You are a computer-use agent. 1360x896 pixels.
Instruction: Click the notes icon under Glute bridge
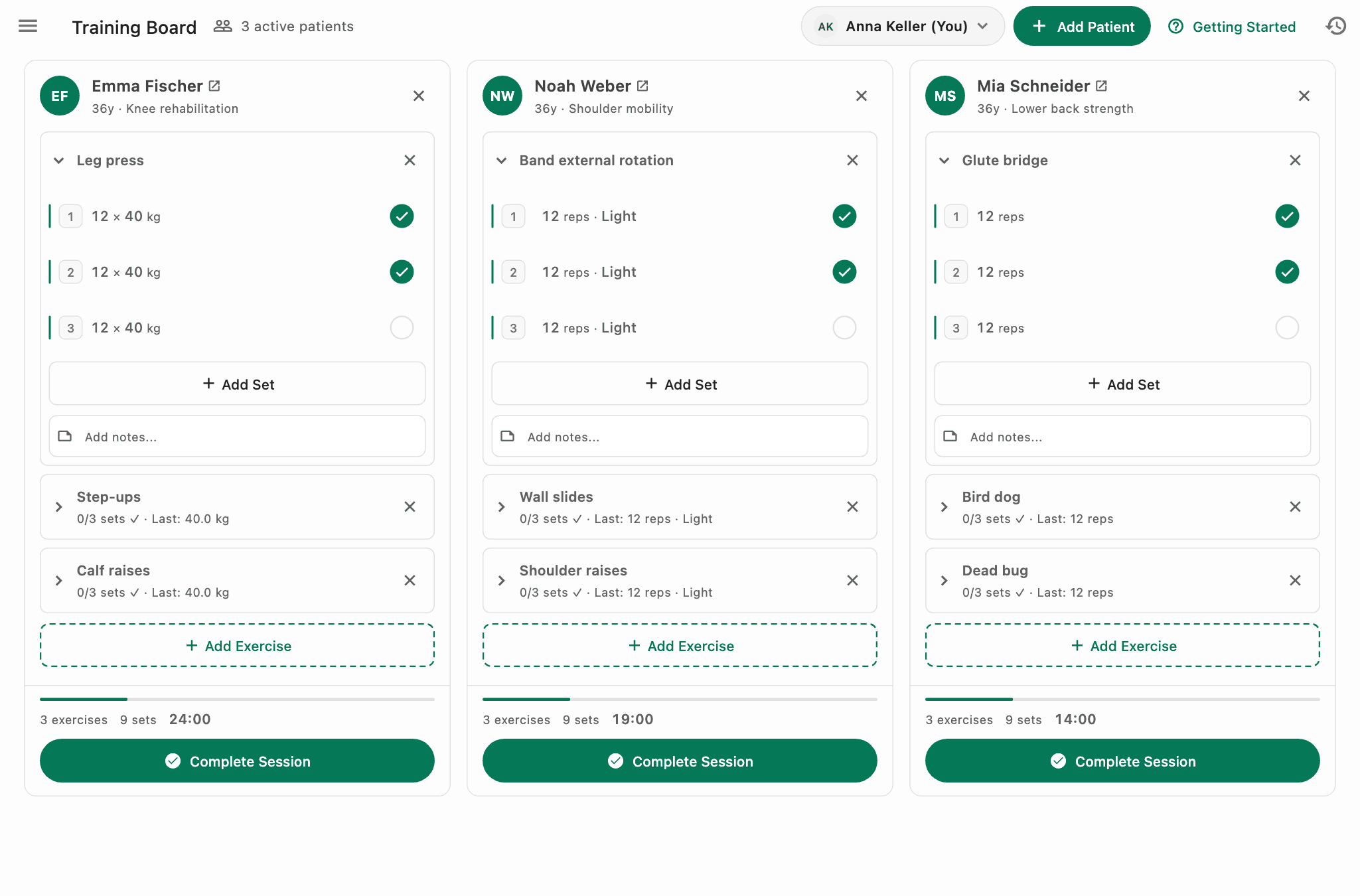pyautogui.click(x=950, y=436)
